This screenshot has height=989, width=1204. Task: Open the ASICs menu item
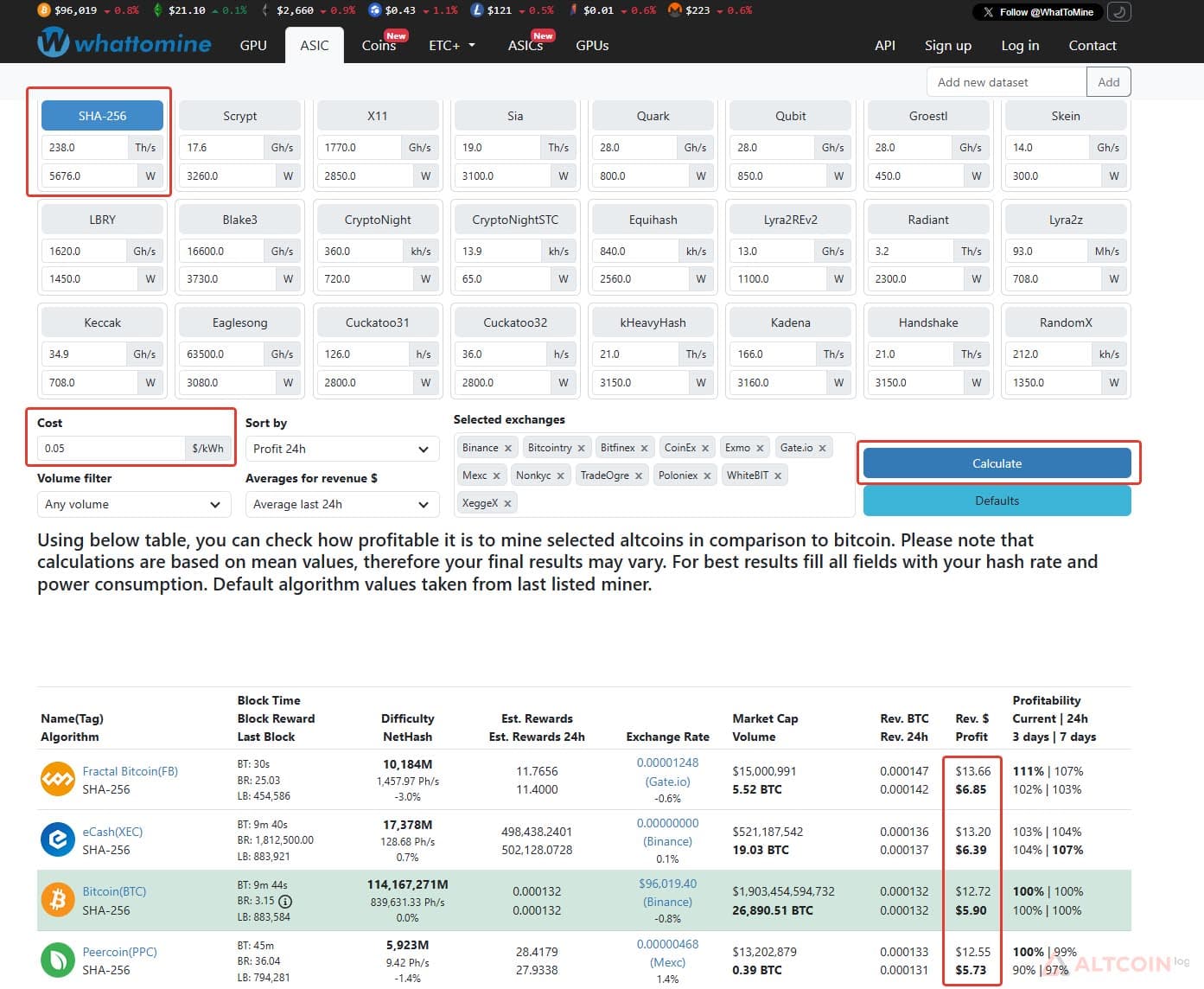pos(526,45)
